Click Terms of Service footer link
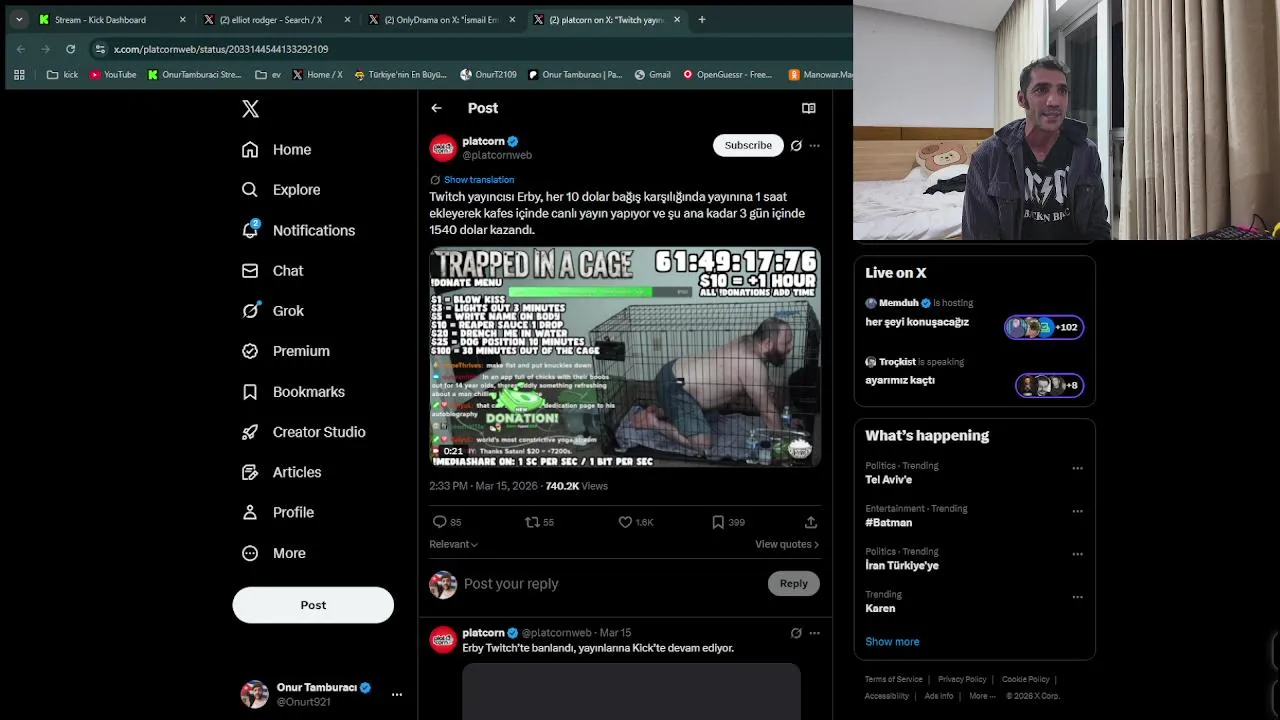 click(x=894, y=680)
